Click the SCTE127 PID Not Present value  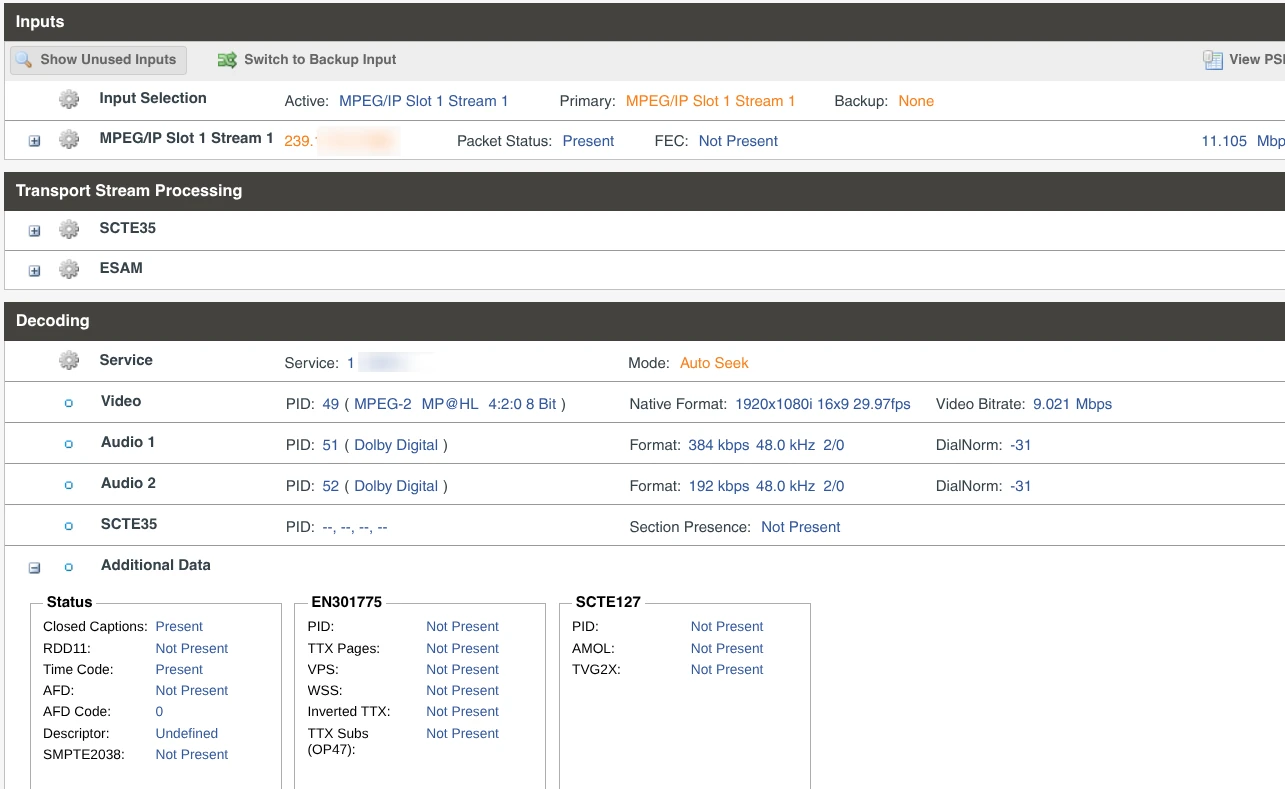[x=727, y=626]
